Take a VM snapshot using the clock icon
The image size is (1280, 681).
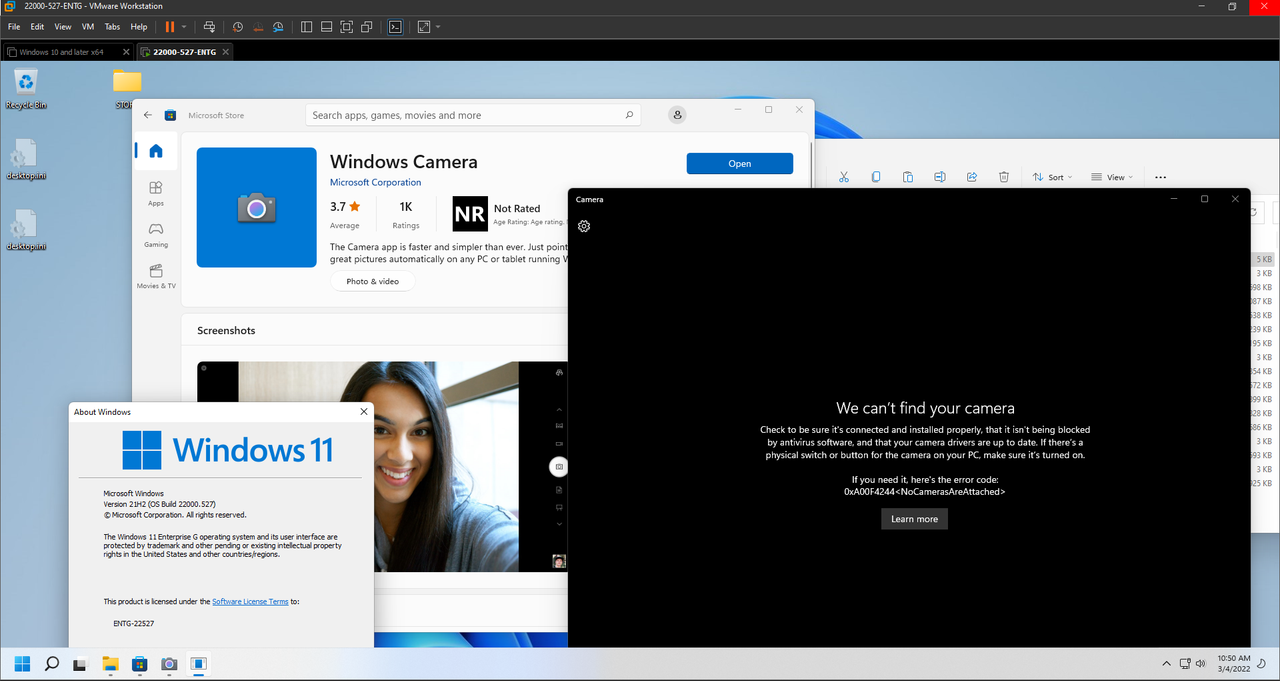click(237, 27)
